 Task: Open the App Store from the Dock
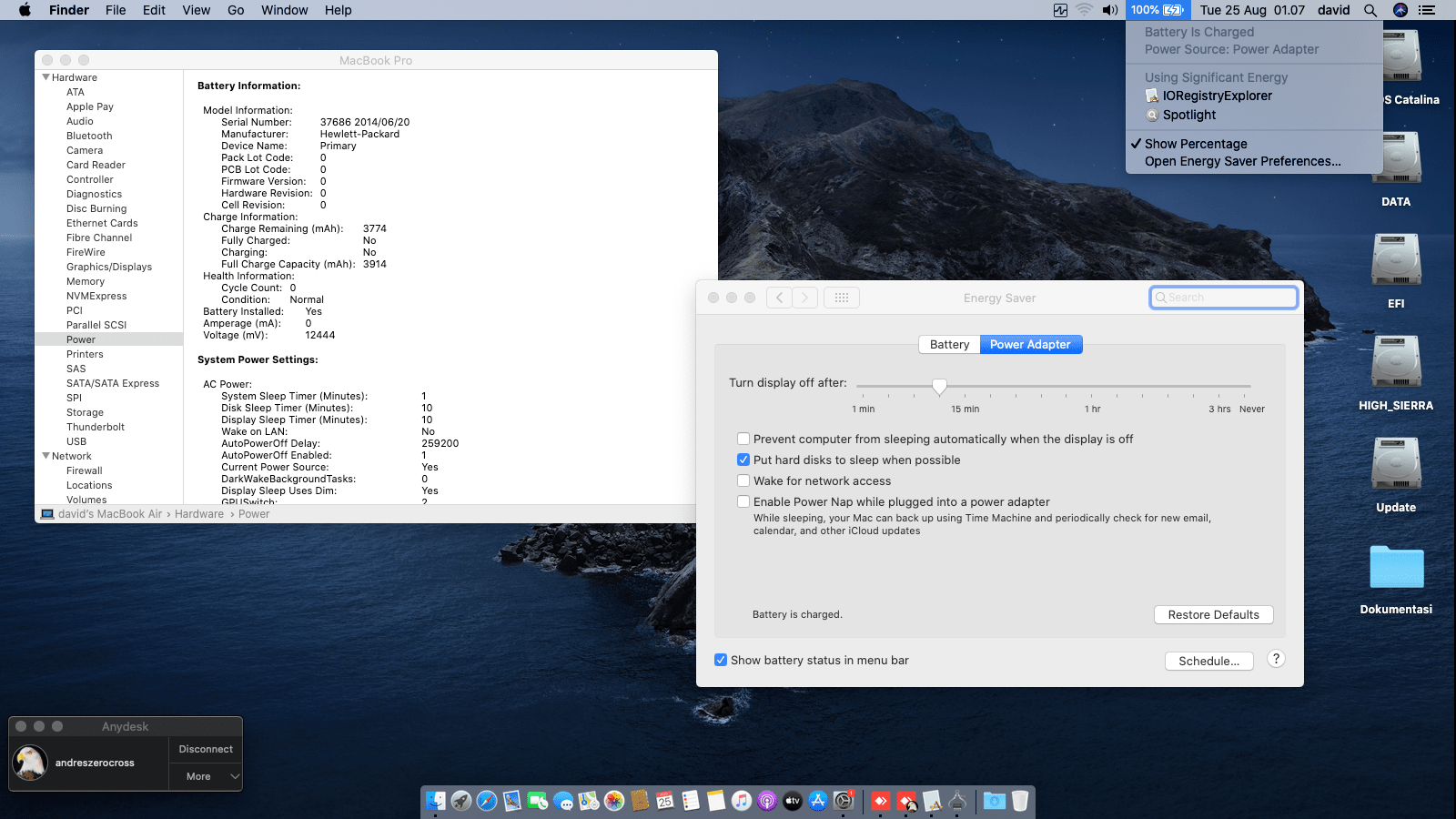click(818, 801)
